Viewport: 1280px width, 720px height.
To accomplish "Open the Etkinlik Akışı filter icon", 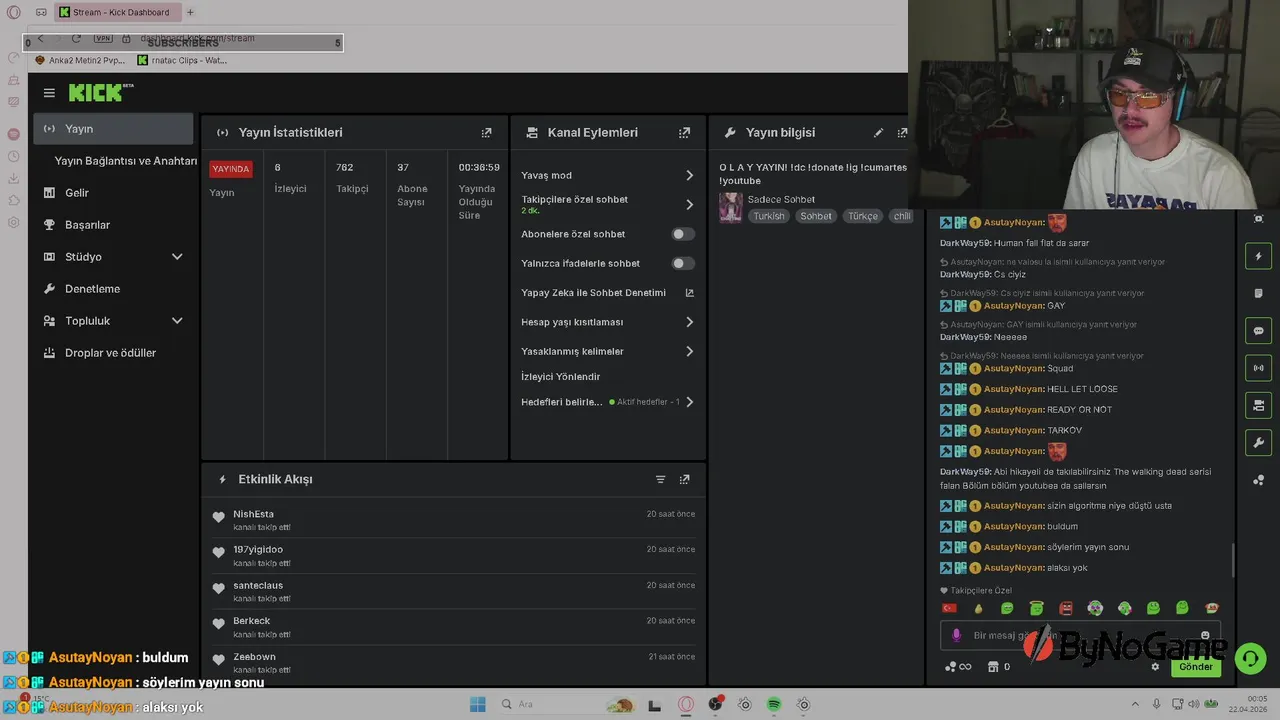I will coord(660,479).
